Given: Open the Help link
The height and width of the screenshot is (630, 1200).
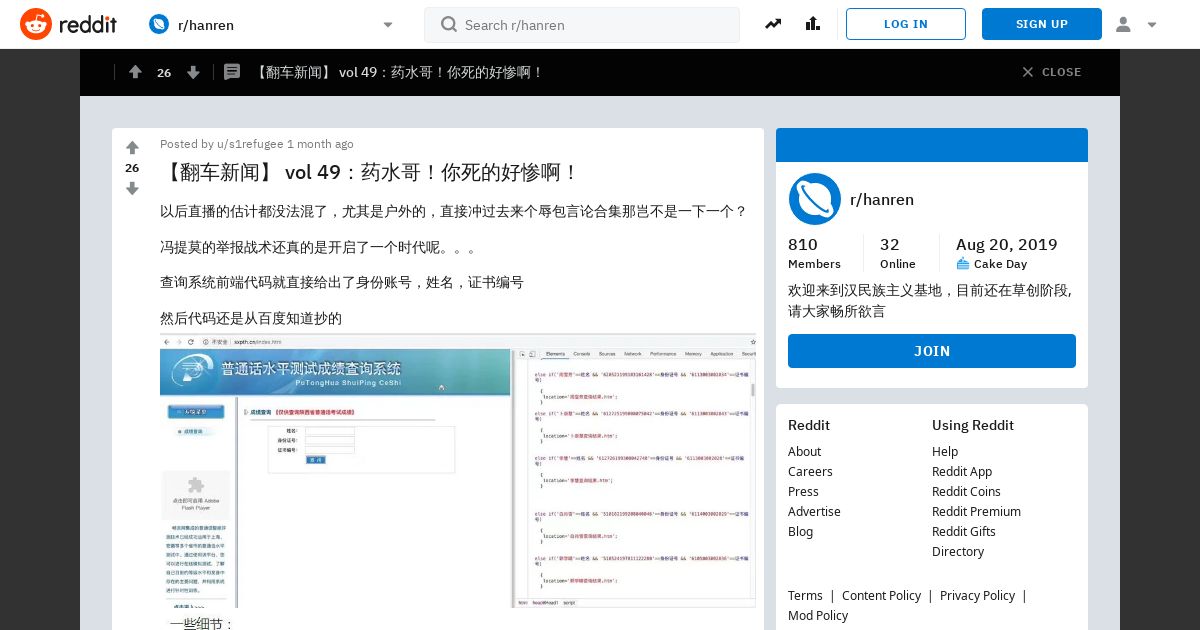Looking at the screenshot, I should pos(945,451).
